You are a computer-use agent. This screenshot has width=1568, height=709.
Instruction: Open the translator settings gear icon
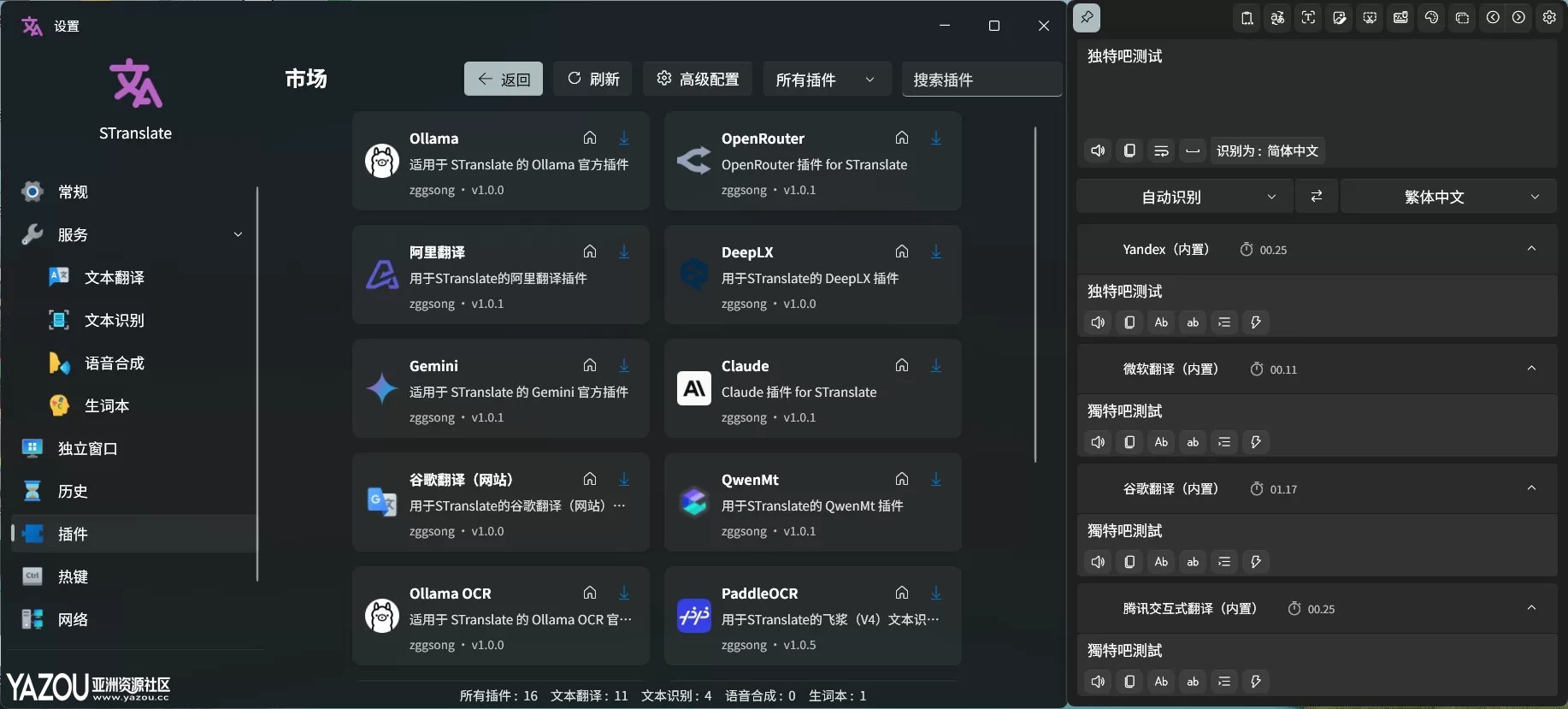1549,18
